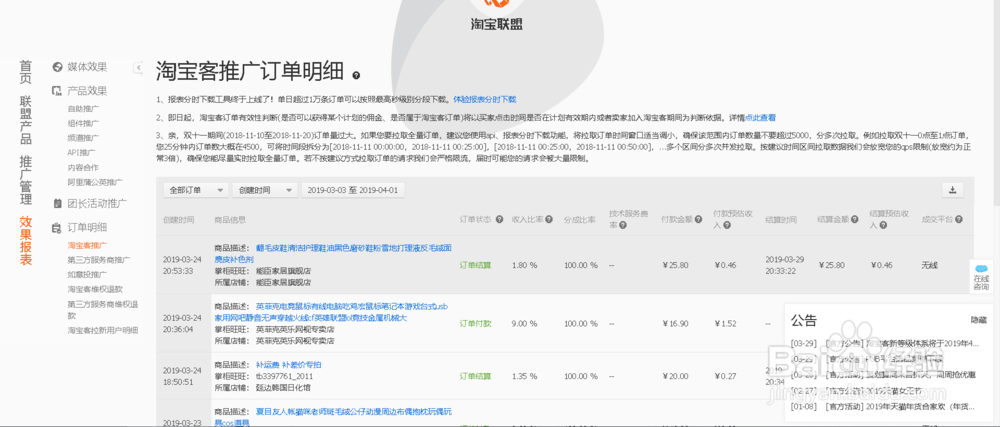Click help icon next to 收入比率 header
Image resolution: width=1000 pixels, height=427 pixels.
click(550, 219)
